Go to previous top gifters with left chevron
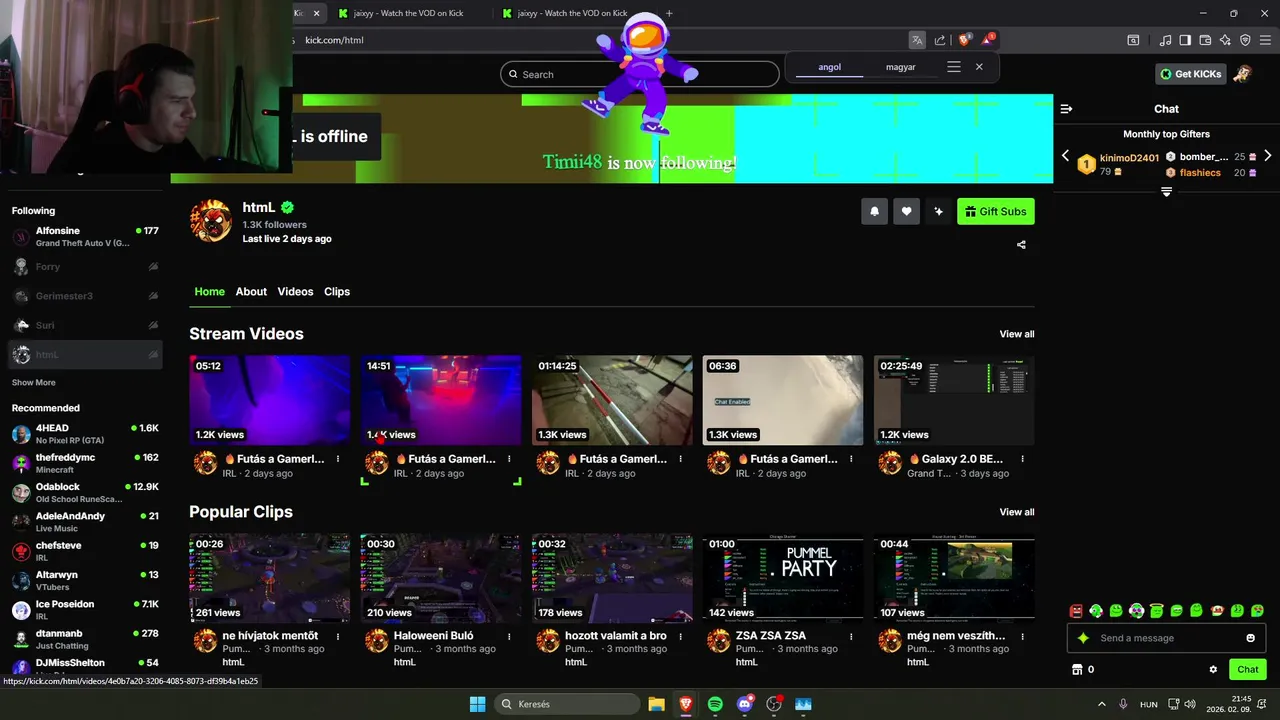 click(1065, 156)
